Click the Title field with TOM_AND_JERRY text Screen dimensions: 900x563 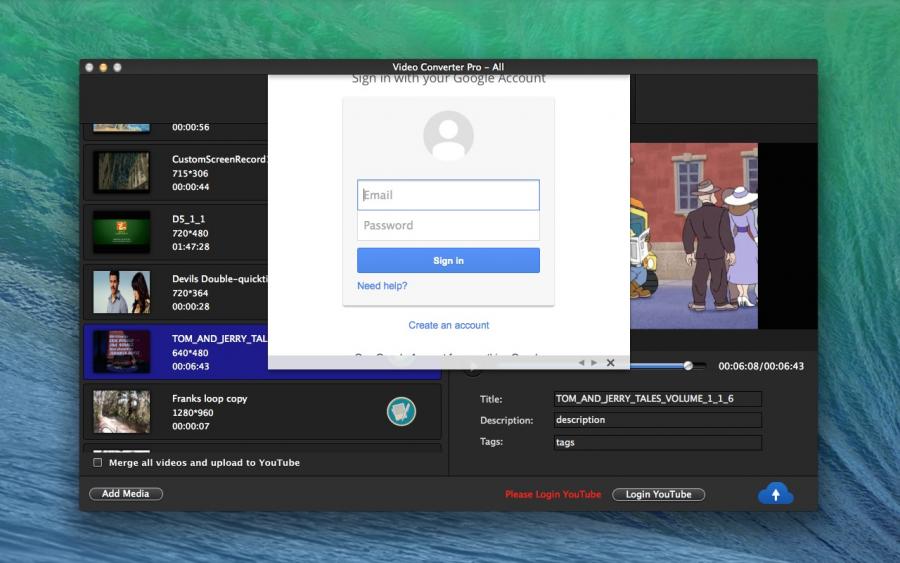tap(658, 398)
